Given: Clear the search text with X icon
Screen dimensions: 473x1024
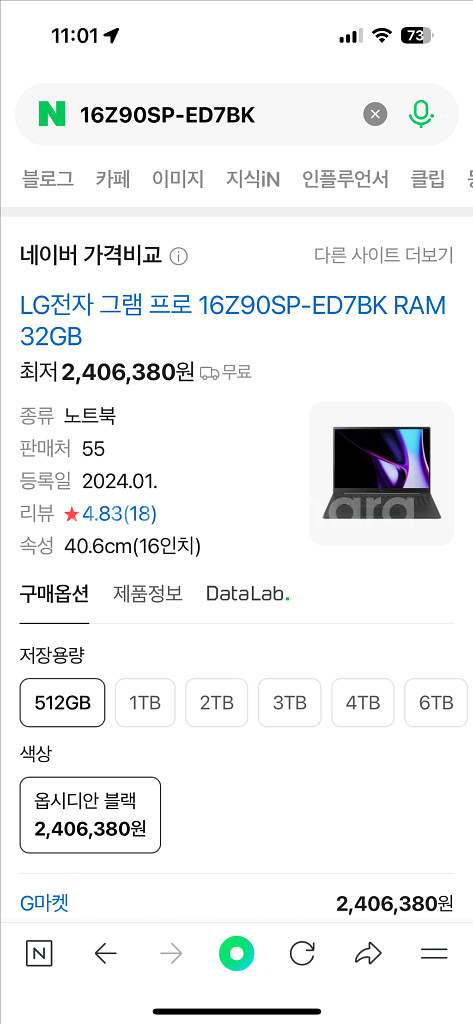Looking at the screenshot, I should (375, 115).
